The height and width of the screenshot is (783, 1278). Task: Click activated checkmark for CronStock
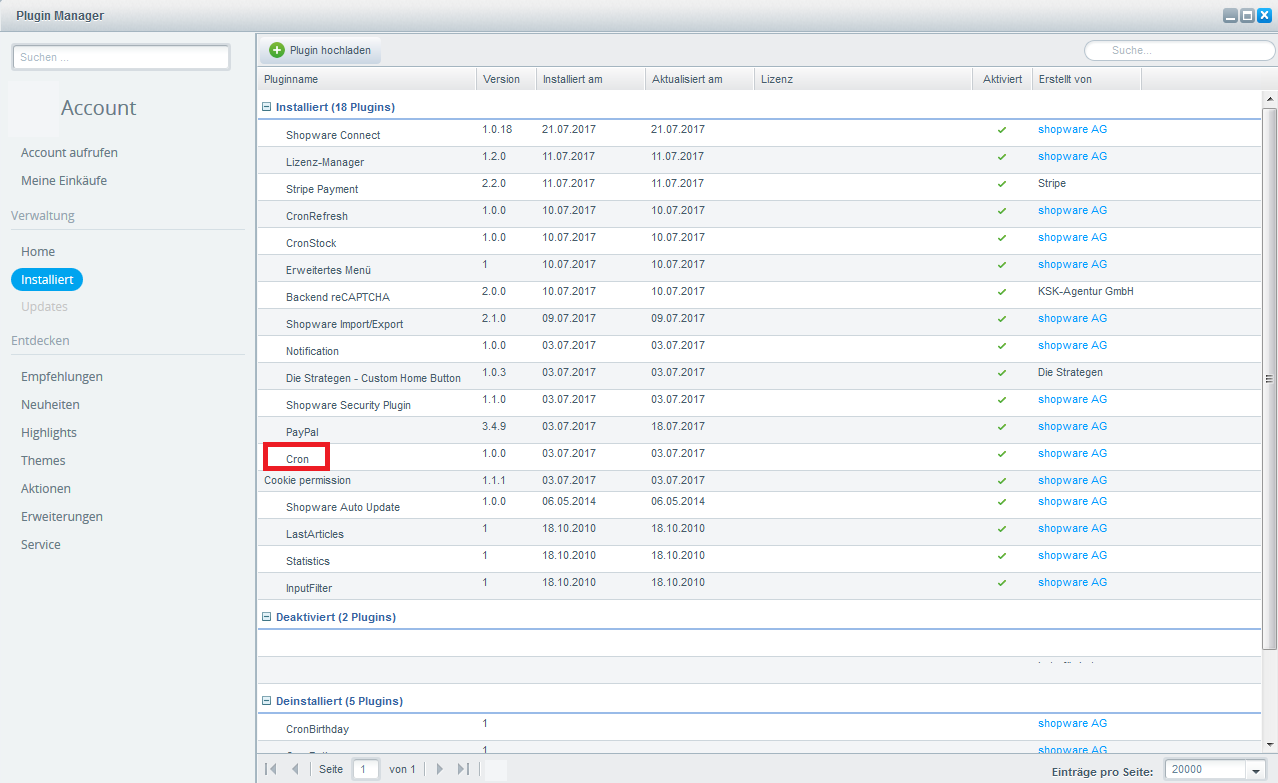tap(1002, 238)
